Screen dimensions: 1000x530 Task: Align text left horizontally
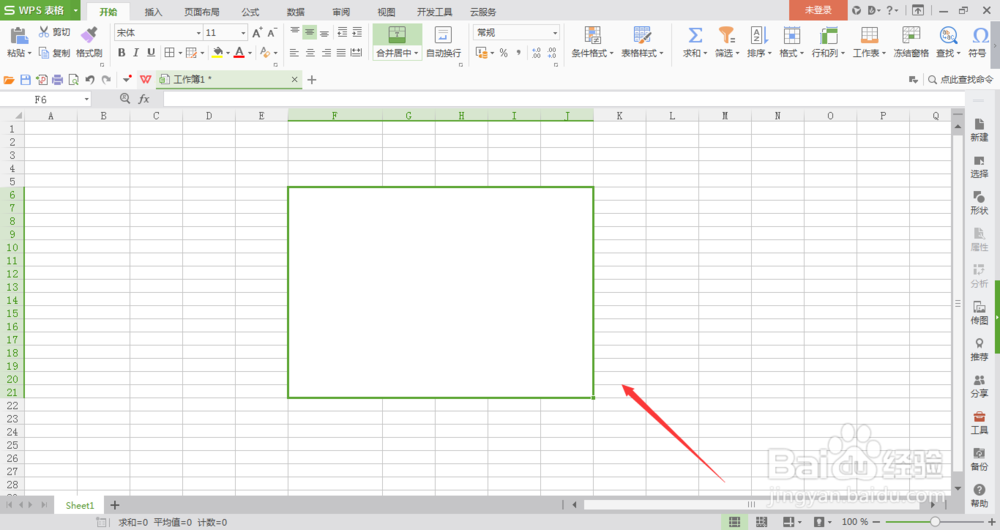point(294,53)
